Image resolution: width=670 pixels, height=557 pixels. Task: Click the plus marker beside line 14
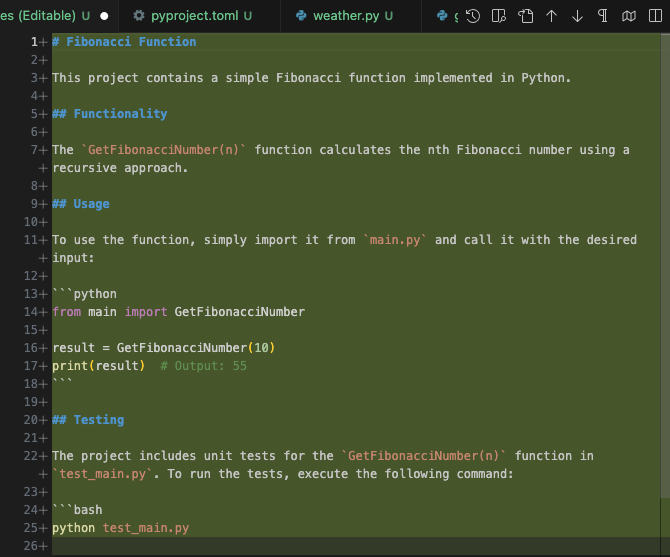43,312
